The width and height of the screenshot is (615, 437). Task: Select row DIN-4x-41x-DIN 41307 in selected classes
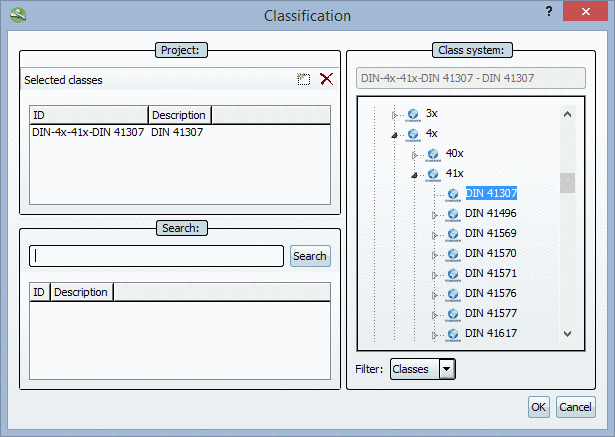pyautogui.click(x=180, y=132)
